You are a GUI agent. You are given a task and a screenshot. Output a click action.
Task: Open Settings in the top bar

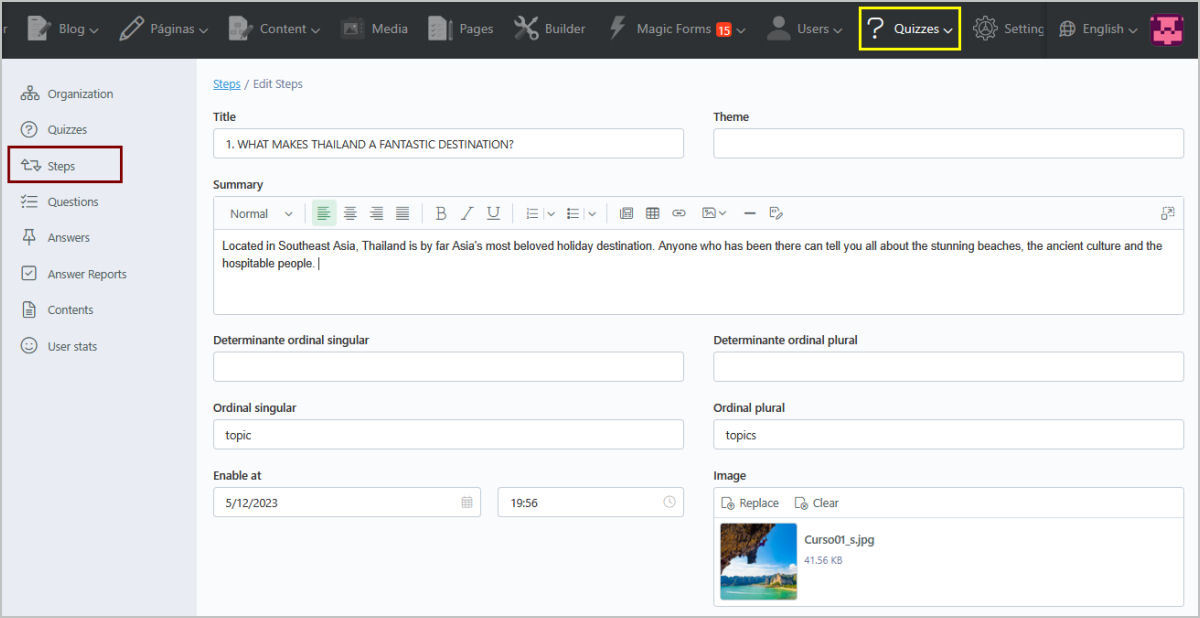pyautogui.click(x=1009, y=29)
